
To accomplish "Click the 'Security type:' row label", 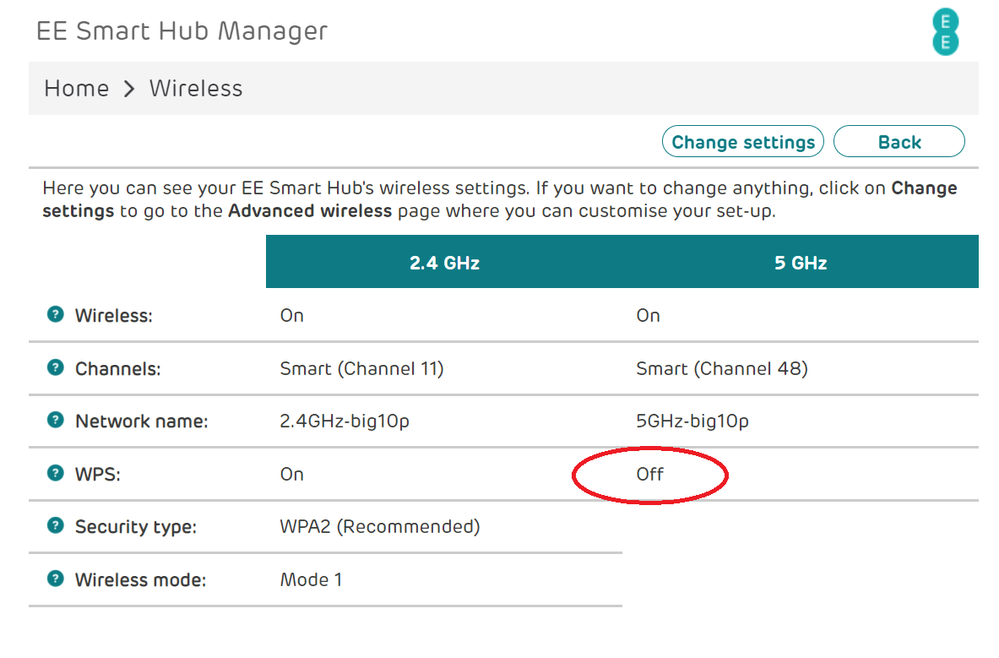I will [136, 527].
